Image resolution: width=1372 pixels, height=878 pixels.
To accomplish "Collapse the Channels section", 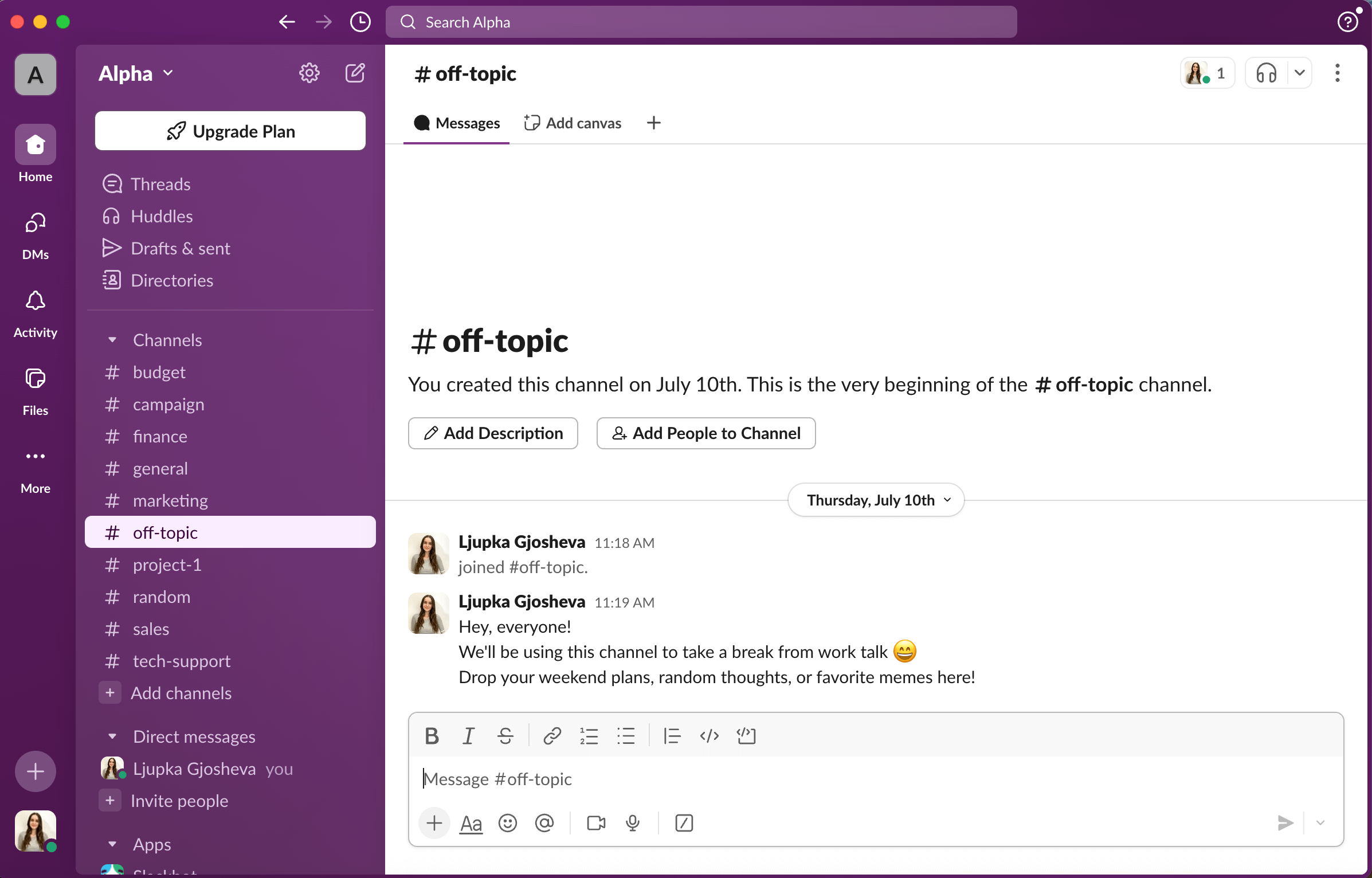I will [x=112, y=340].
